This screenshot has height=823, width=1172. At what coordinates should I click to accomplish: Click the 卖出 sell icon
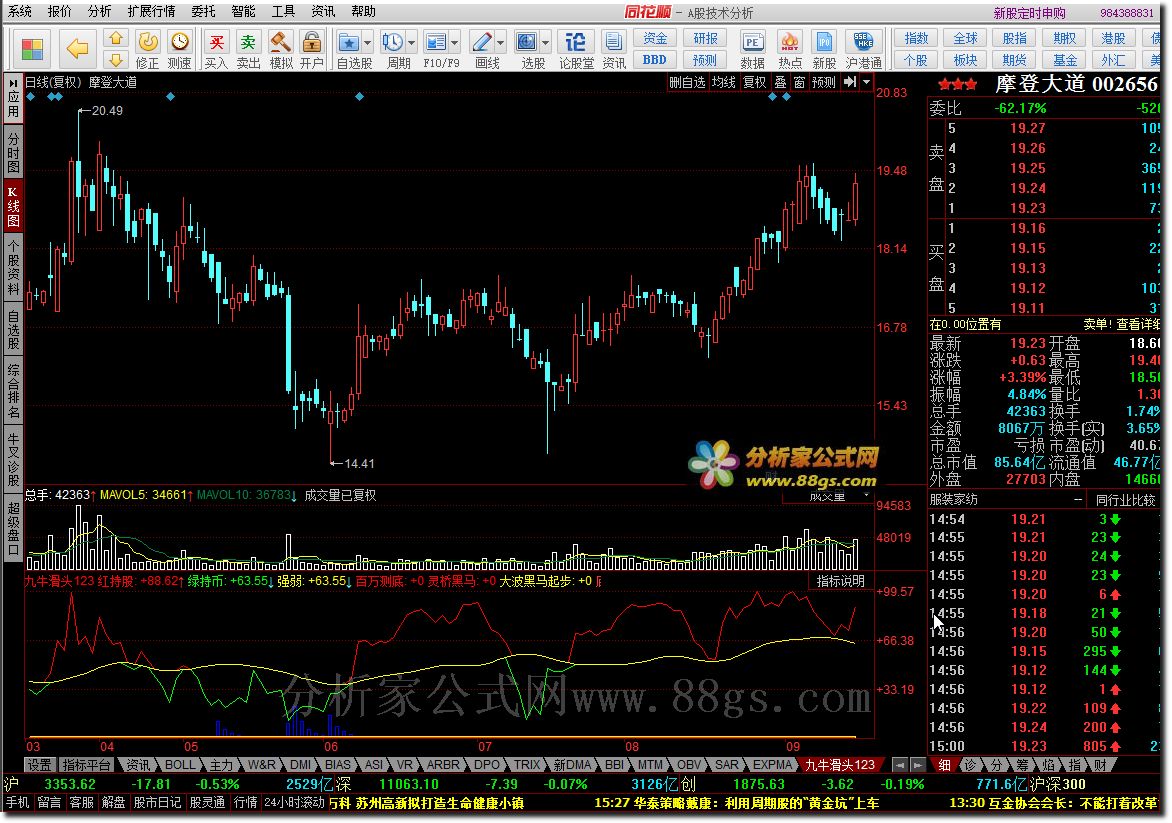click(x=248, y=42)
